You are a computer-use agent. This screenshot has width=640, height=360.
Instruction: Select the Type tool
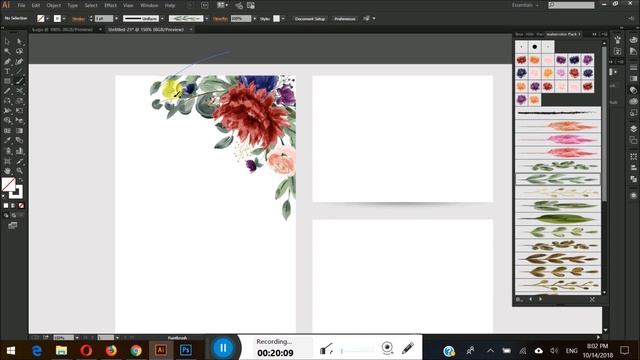pos(7,71)
